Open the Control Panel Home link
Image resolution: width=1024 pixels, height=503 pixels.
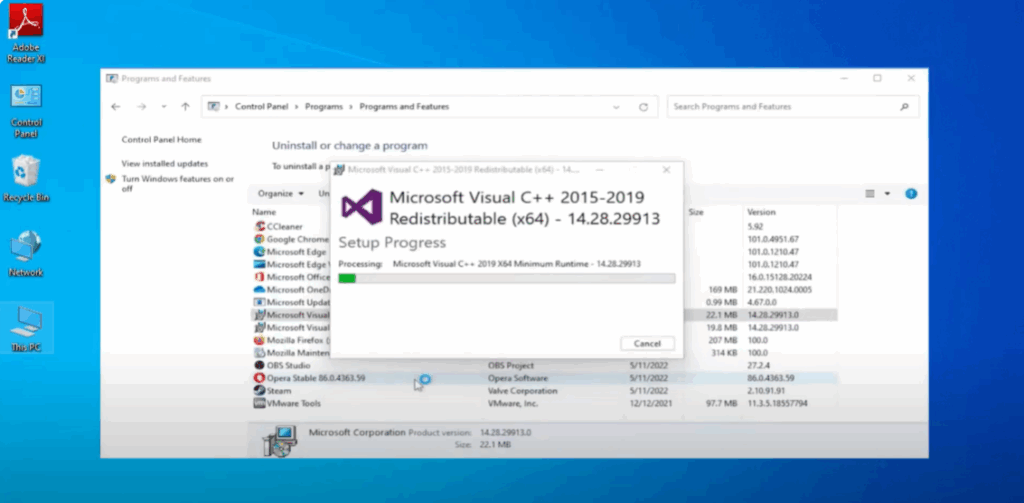point(161,140)
